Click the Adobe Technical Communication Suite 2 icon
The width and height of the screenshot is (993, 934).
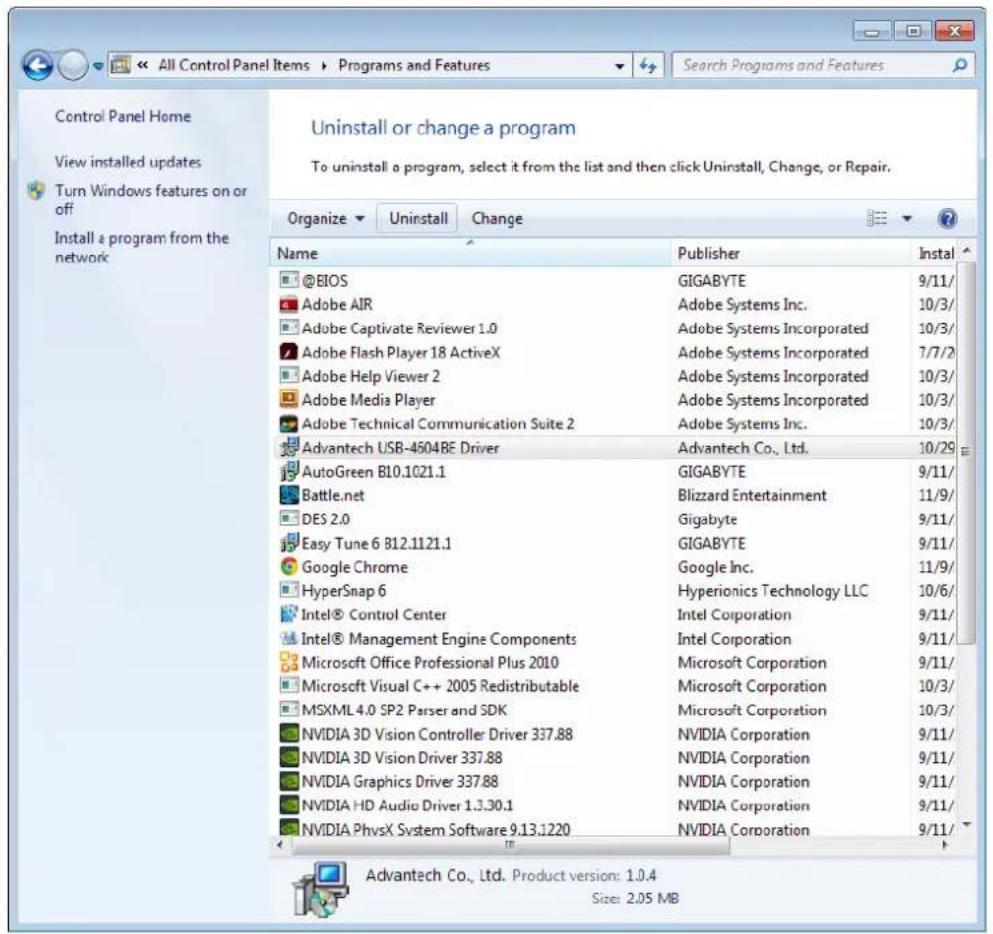point(289,424)
